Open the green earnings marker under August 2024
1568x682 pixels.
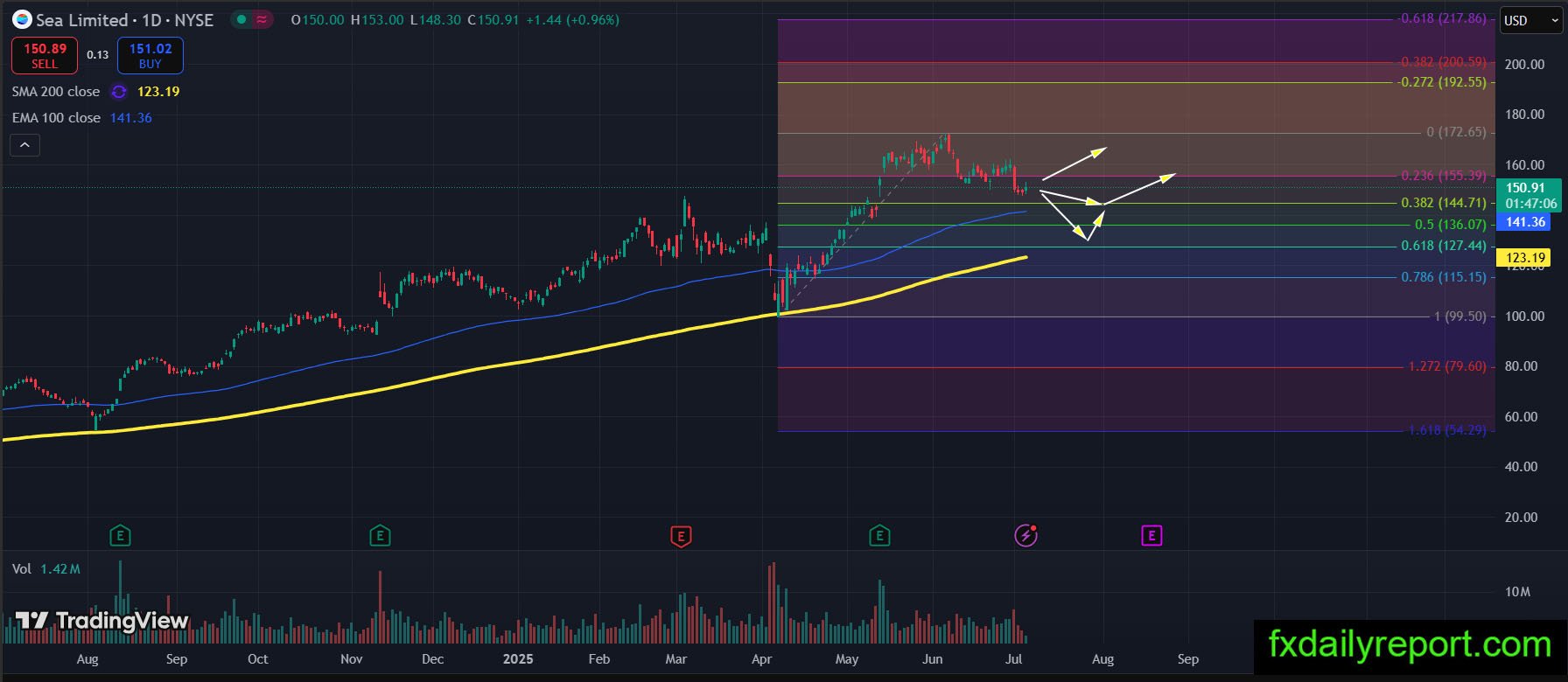[x=120, y=536]
